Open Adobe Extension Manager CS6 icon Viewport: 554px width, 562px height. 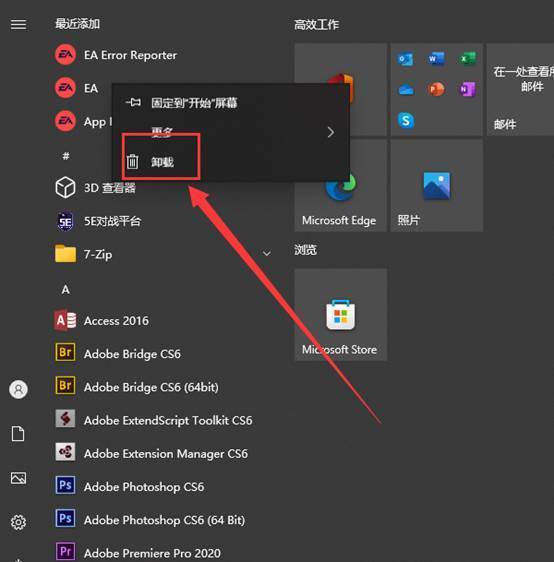[65, 452]
